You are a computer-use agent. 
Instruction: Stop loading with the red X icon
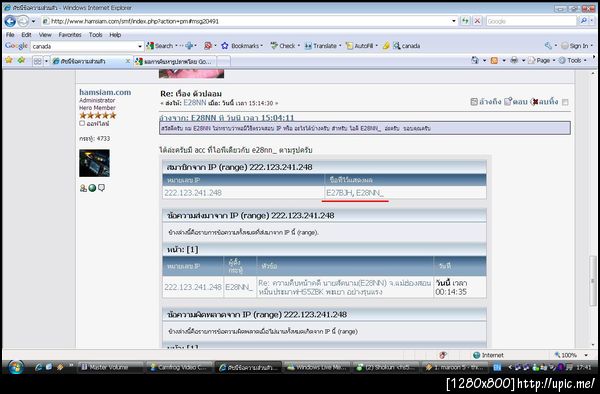[477, 21]
